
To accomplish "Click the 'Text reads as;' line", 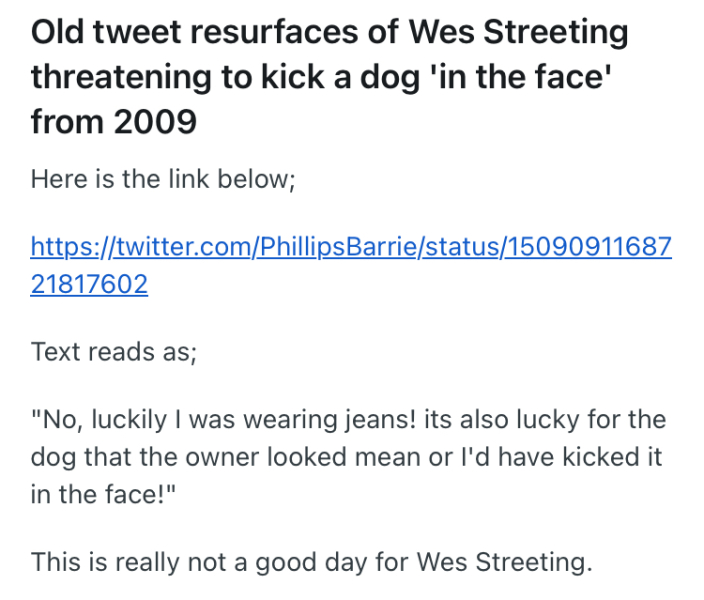I will point(114,352).
